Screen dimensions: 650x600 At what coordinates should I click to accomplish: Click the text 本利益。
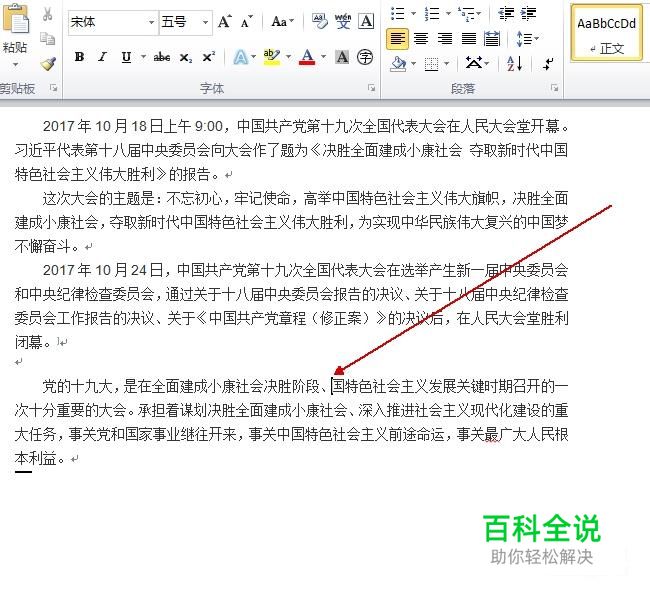[x=40, y=459]
